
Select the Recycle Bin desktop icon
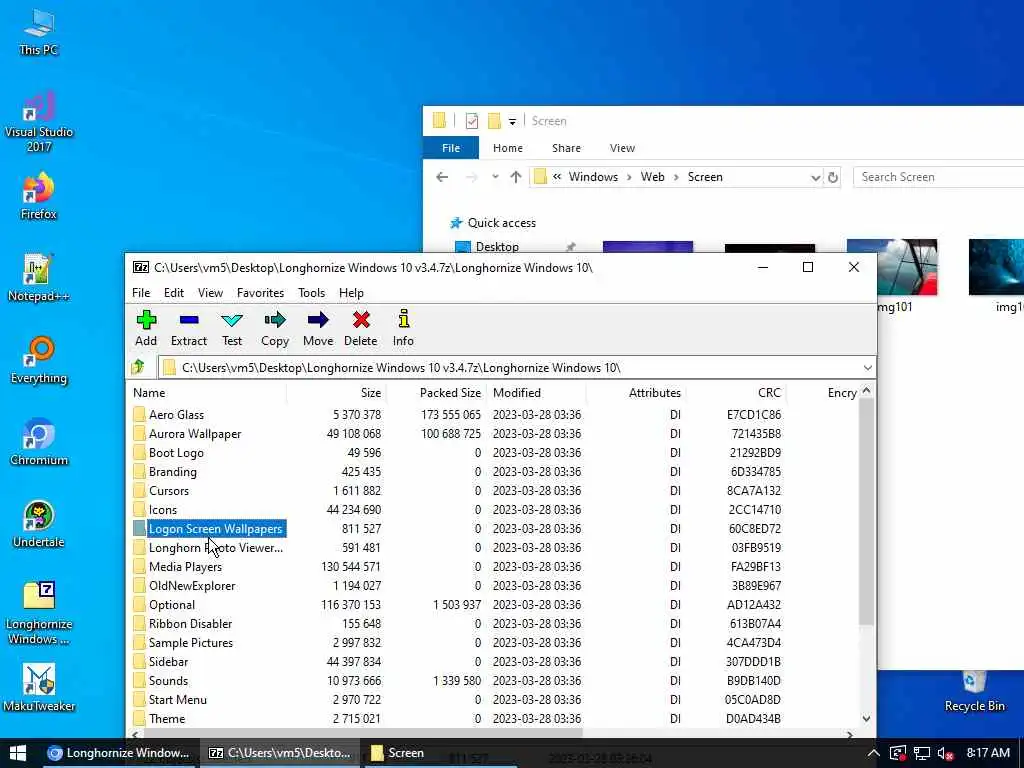(974, 691)
